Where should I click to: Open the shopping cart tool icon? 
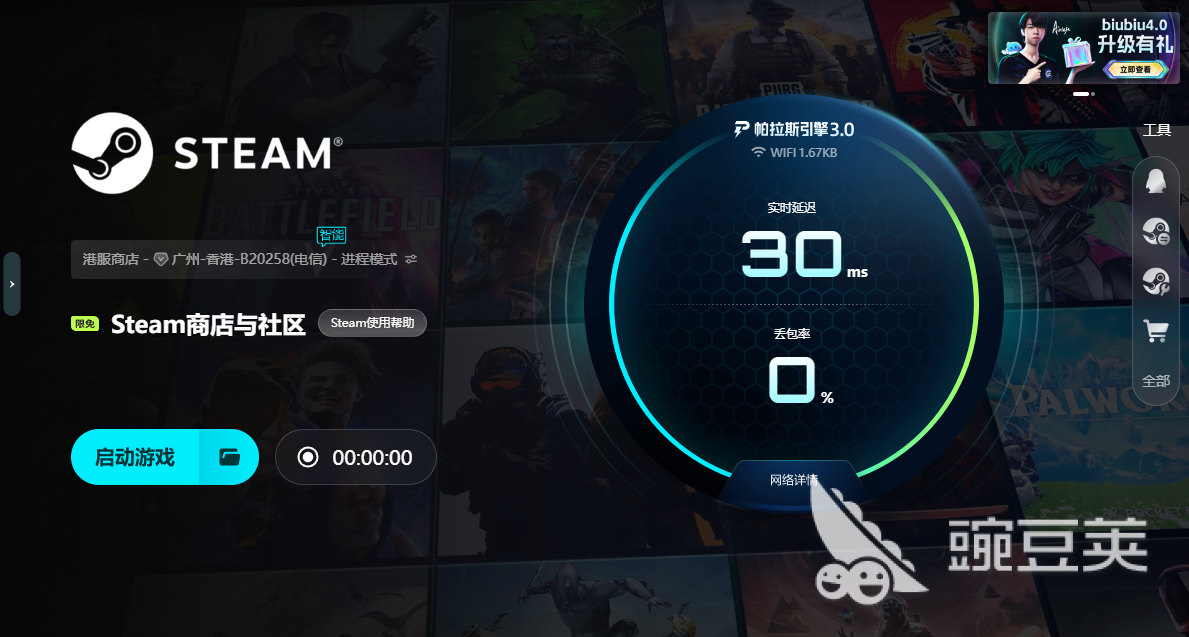[1156, 331]
